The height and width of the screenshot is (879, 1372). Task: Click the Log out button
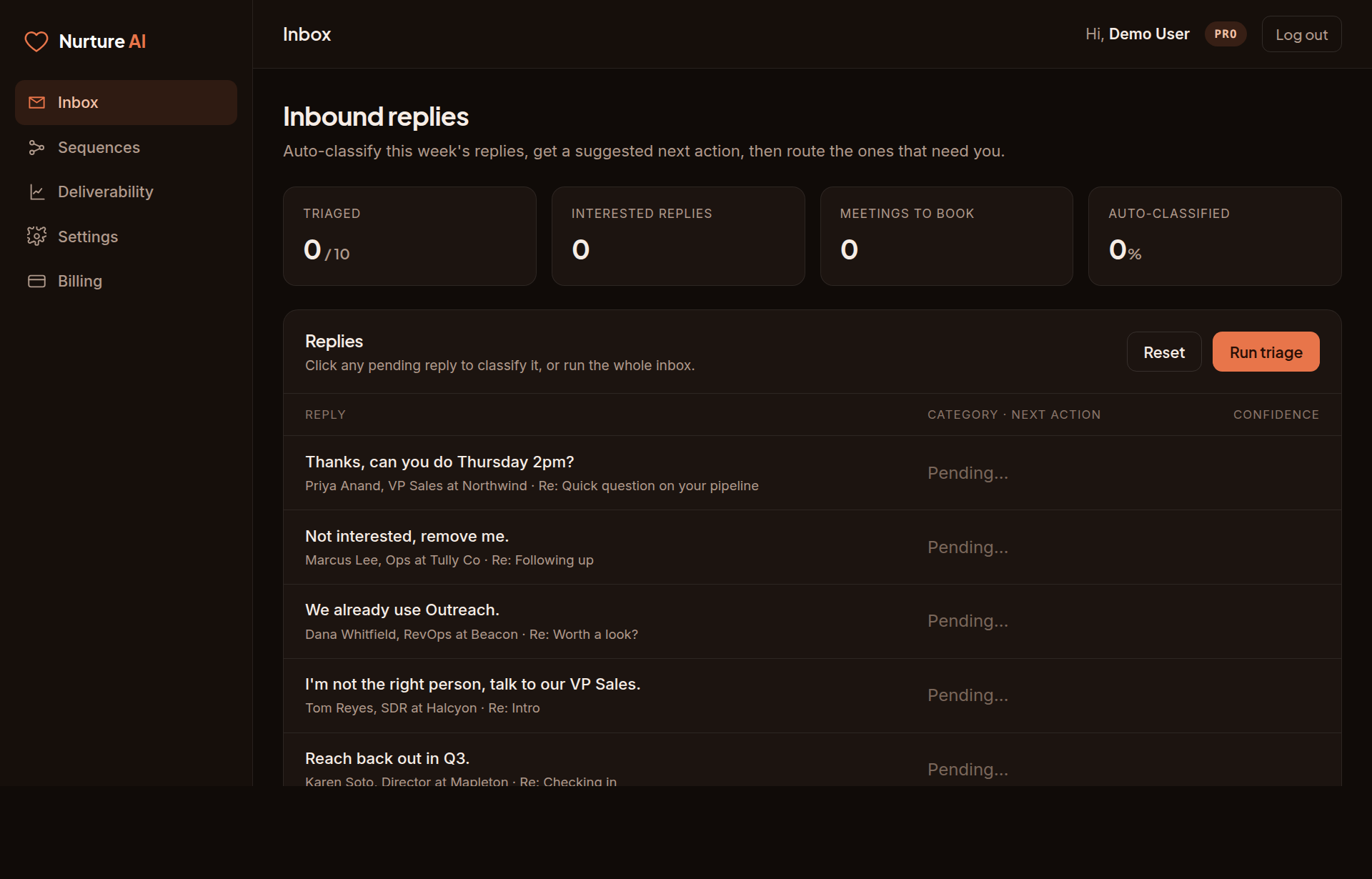click(x=1301, y=34)
